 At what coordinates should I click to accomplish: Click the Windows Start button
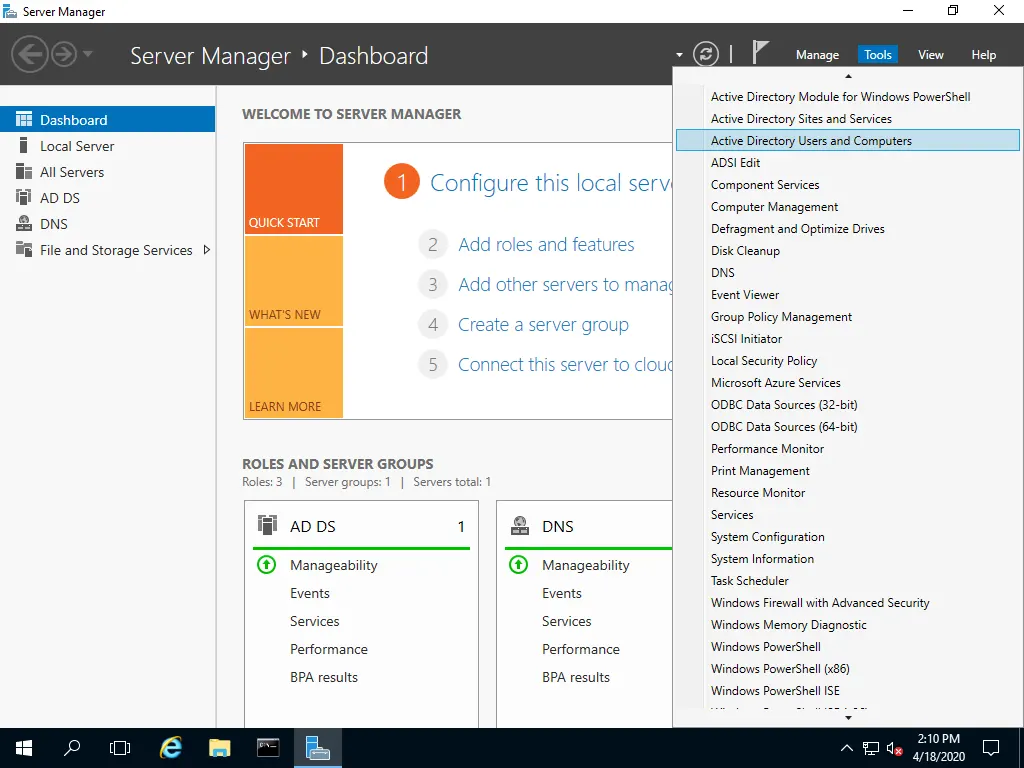pos(24,748)
